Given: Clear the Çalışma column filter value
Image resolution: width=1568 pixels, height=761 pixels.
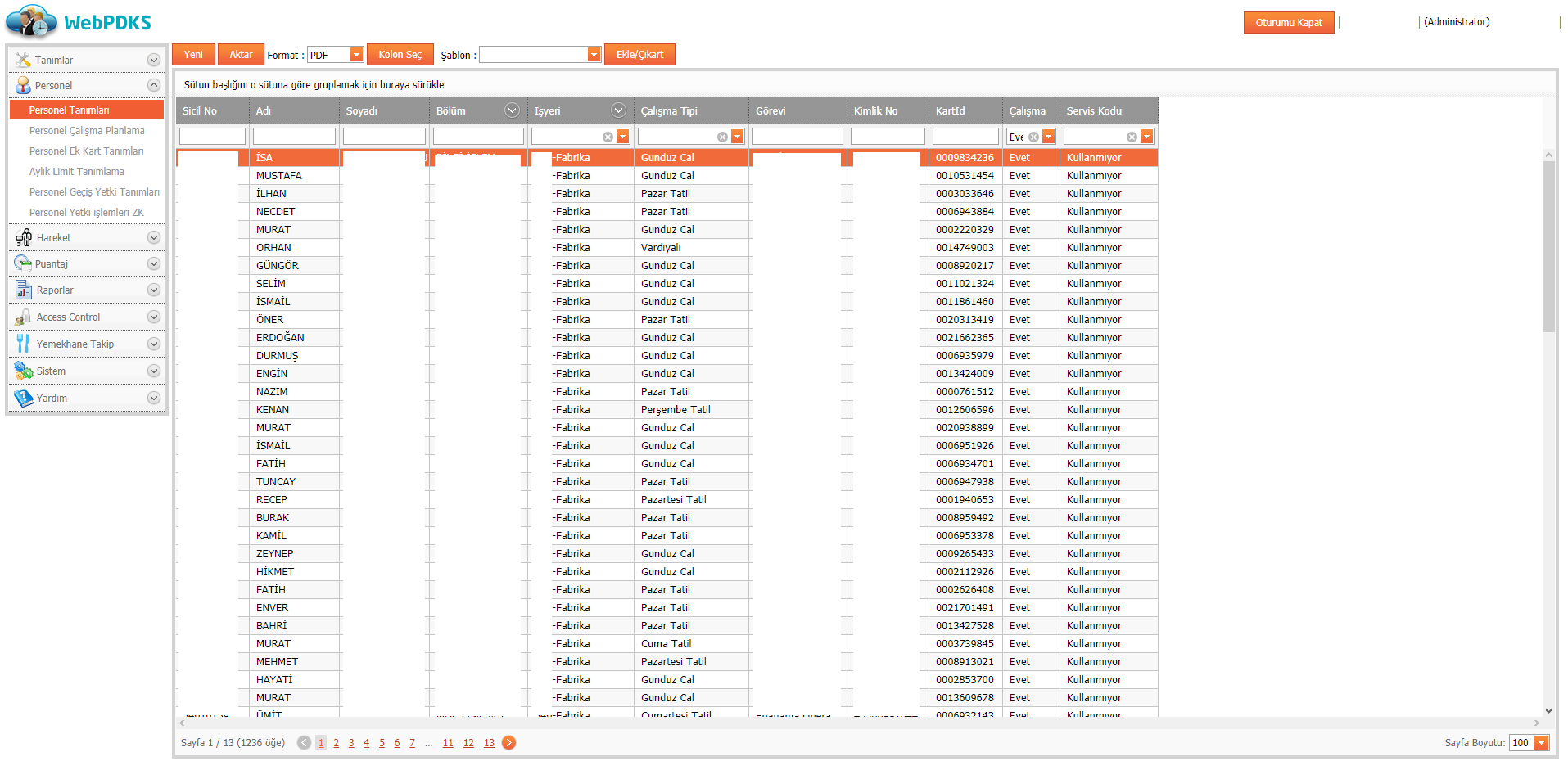Looking at the screenshot, I should click(x=1033, y=137).
